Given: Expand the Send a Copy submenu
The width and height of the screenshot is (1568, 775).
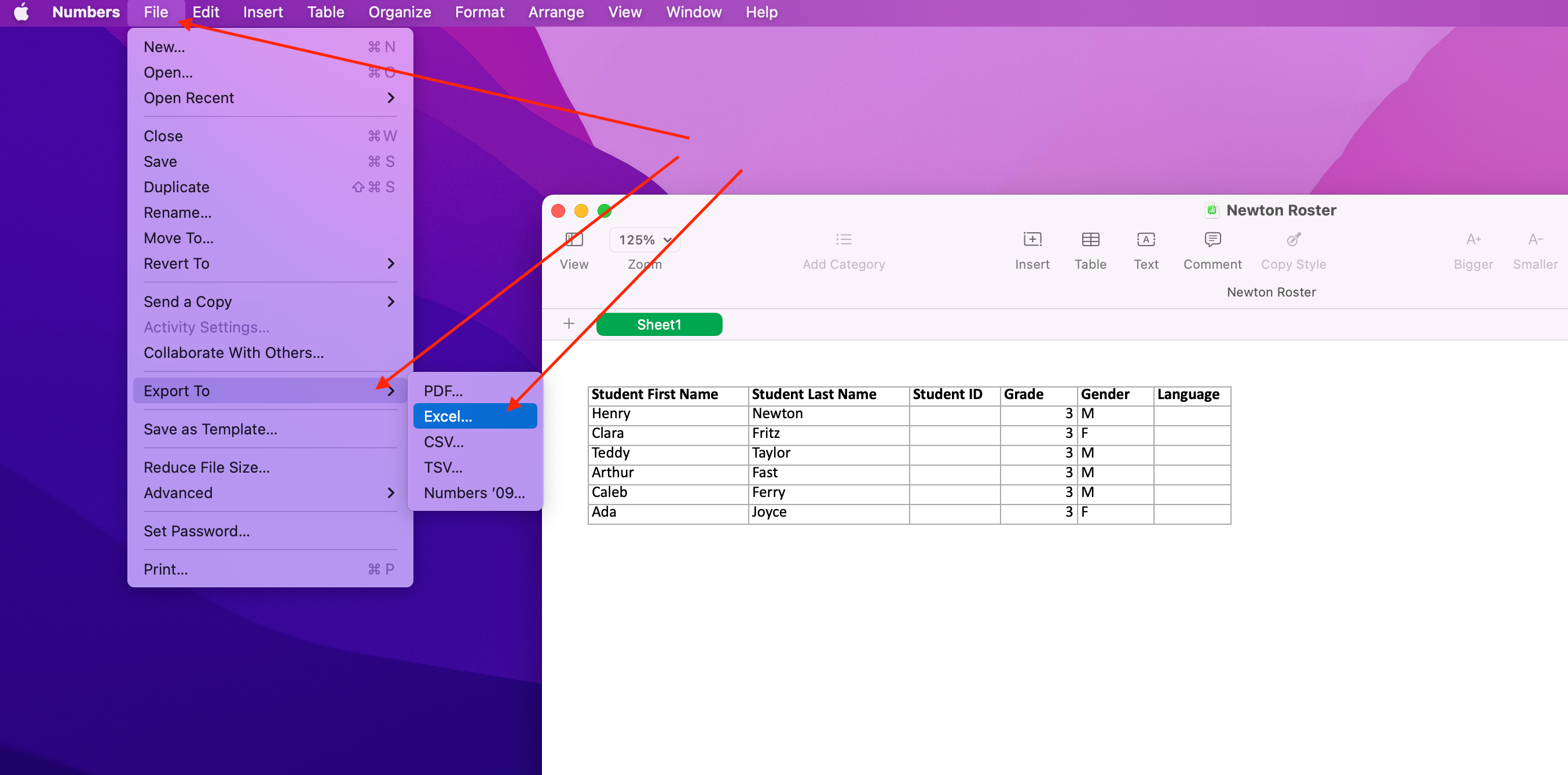Looking at the screenshot, I should (270, 302).
